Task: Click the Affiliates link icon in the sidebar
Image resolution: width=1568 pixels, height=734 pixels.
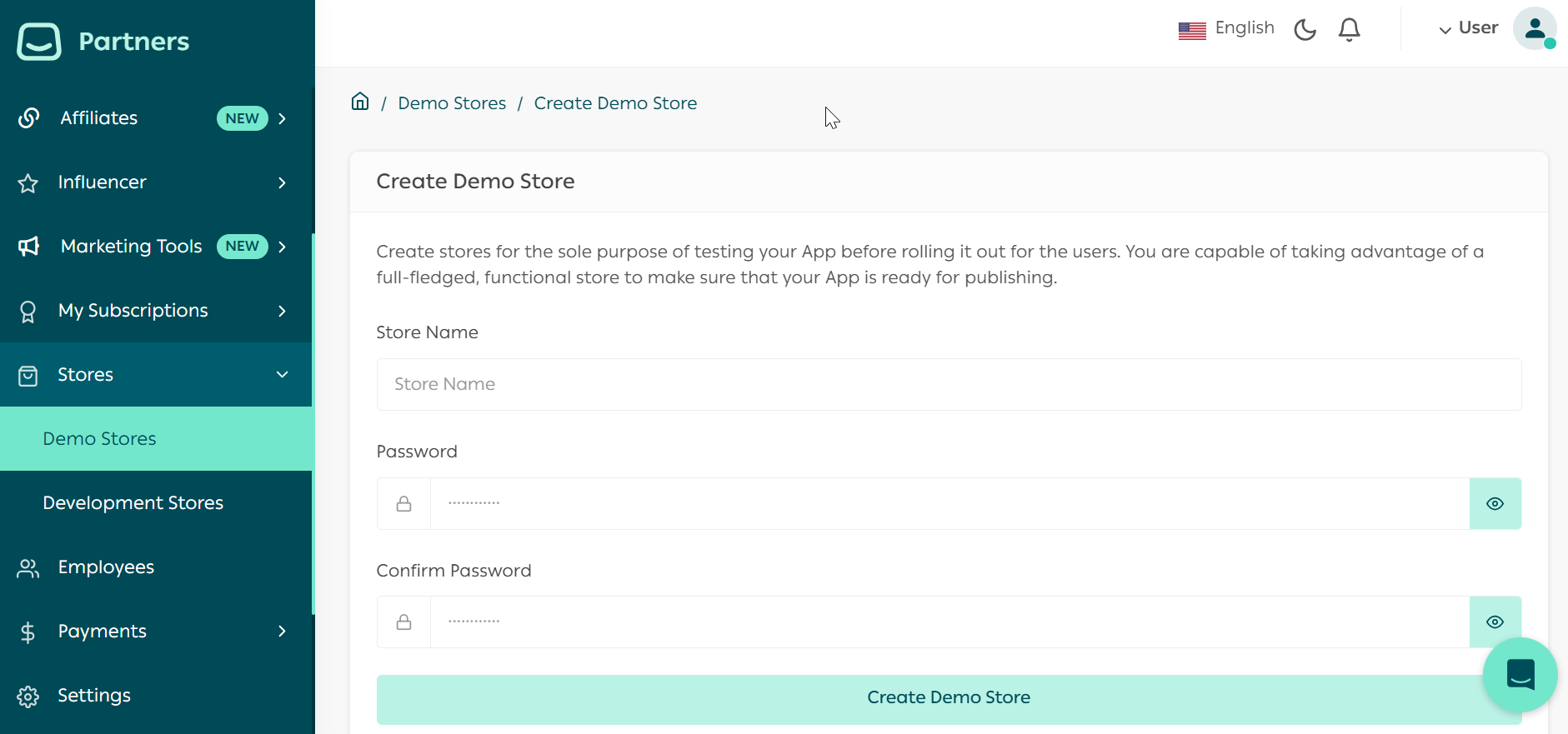Action: pyautogui.click(x=28, y=118)
